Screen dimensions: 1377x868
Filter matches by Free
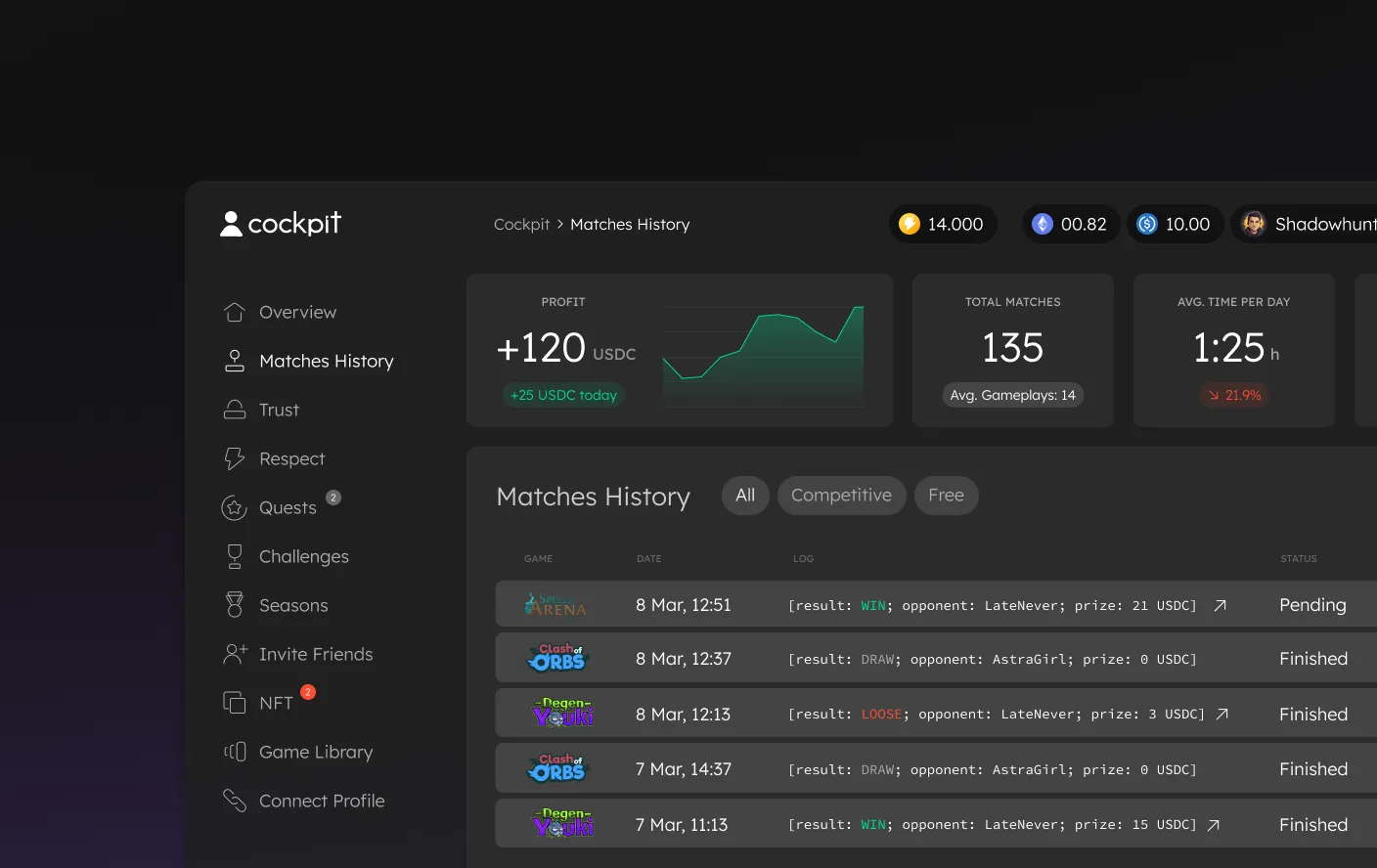point(946,496)
